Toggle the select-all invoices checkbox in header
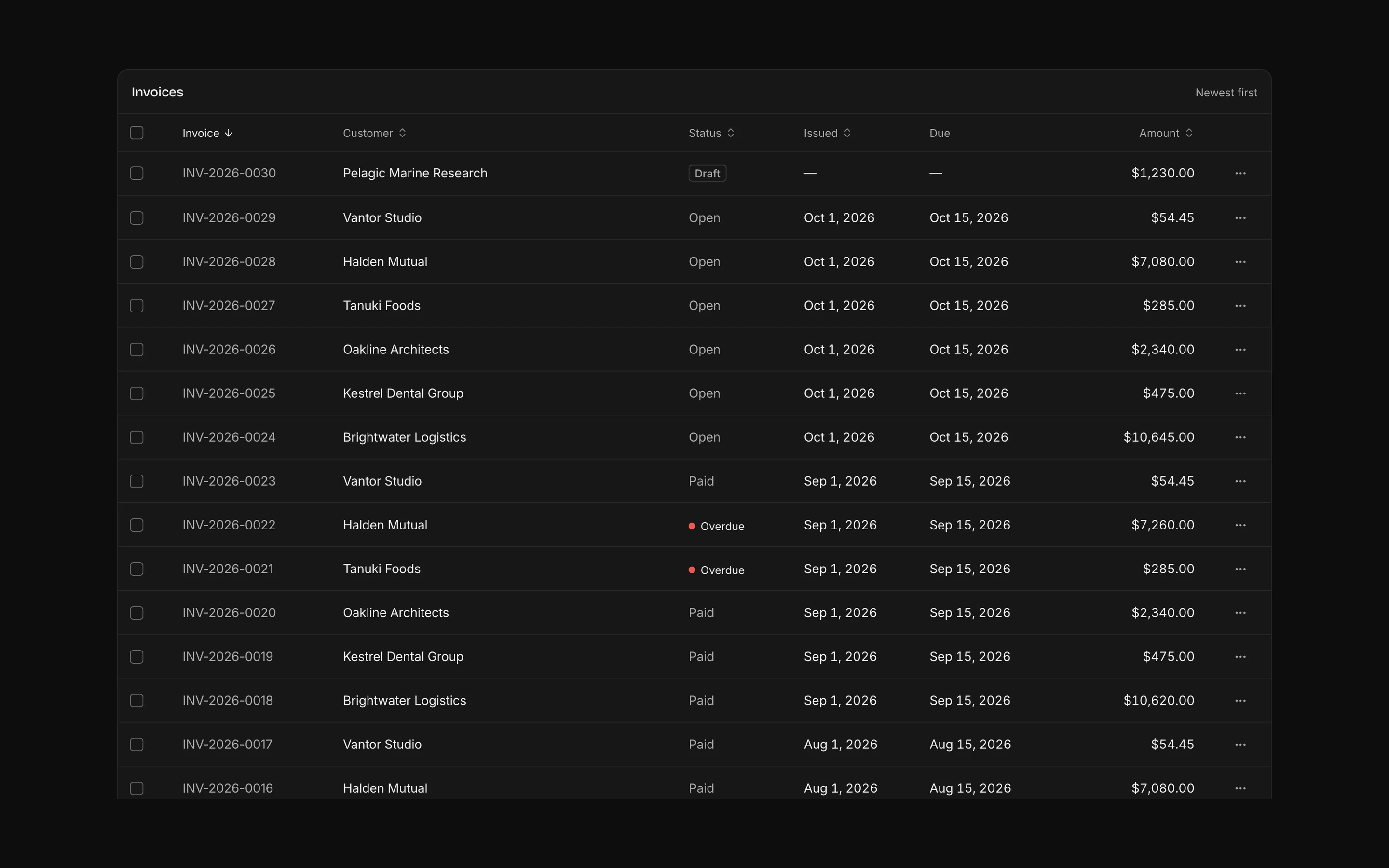The width and height of the screenshot is (1389, 868). [x=136, y=133]
